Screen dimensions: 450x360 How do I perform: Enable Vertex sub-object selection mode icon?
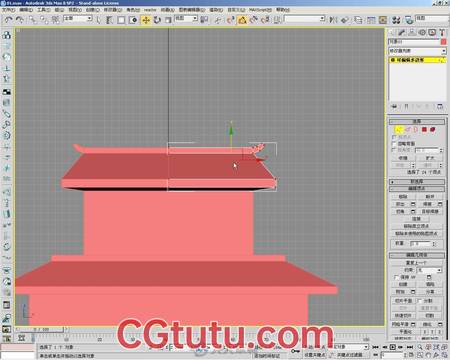[x=398, y=129]
